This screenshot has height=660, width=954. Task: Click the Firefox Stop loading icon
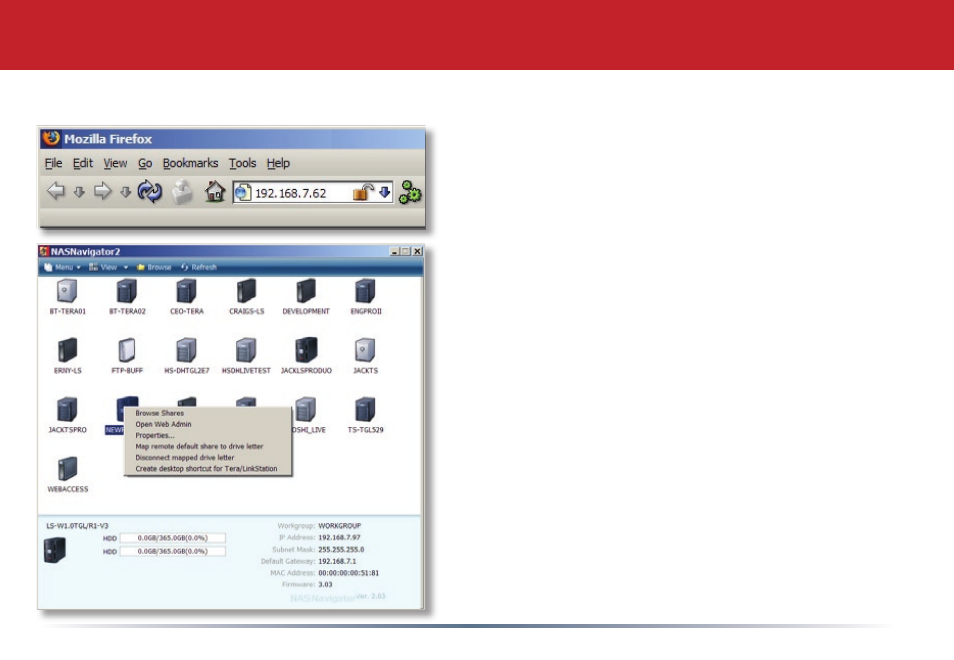tap(182, 192)
